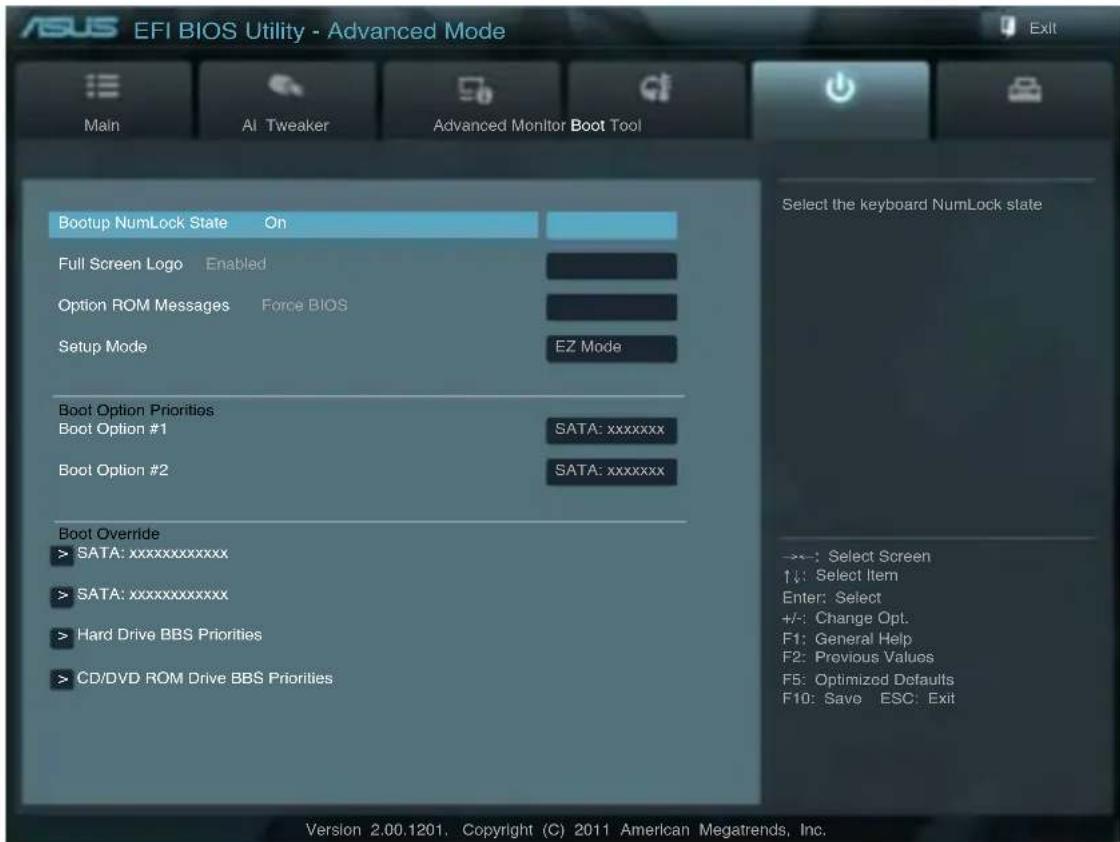Expand CD/DVD ROM Drive BBS Priorities arrow

point(62,679)
